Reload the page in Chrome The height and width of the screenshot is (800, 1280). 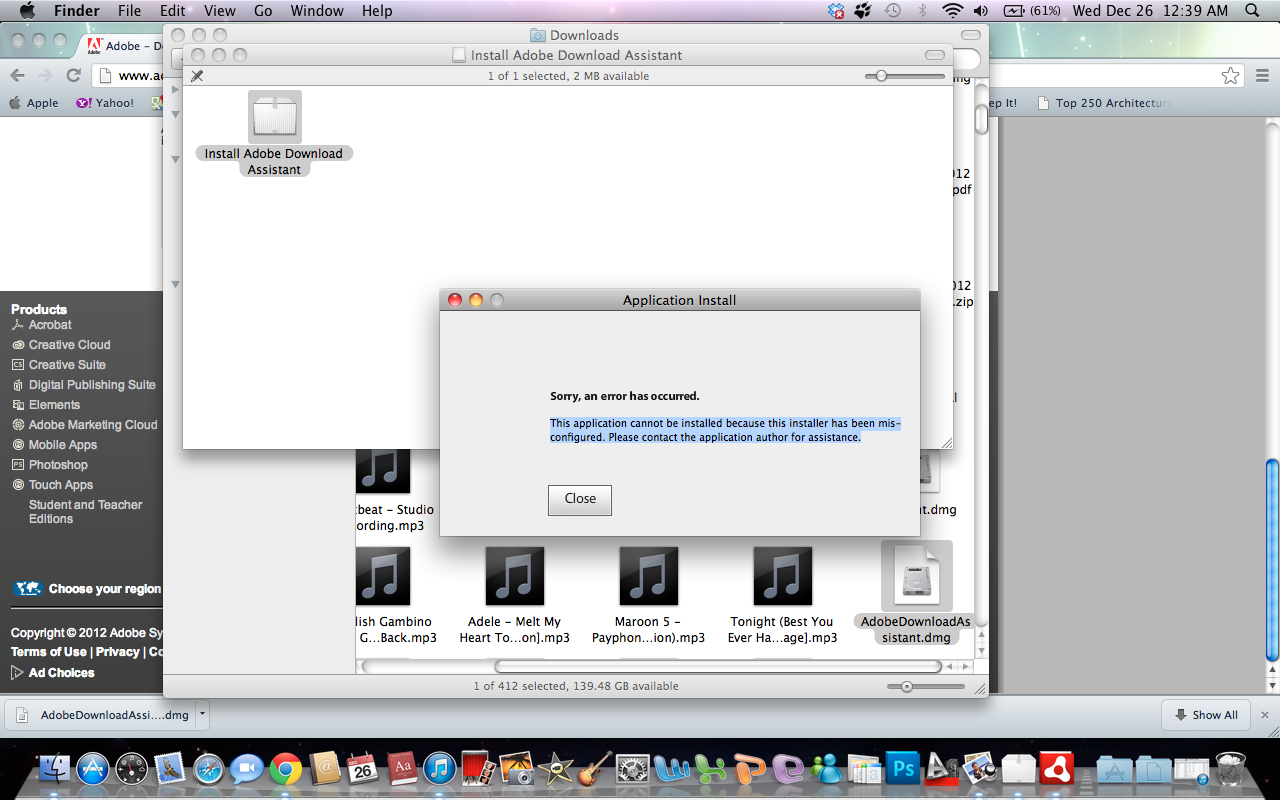pos(73,75)
